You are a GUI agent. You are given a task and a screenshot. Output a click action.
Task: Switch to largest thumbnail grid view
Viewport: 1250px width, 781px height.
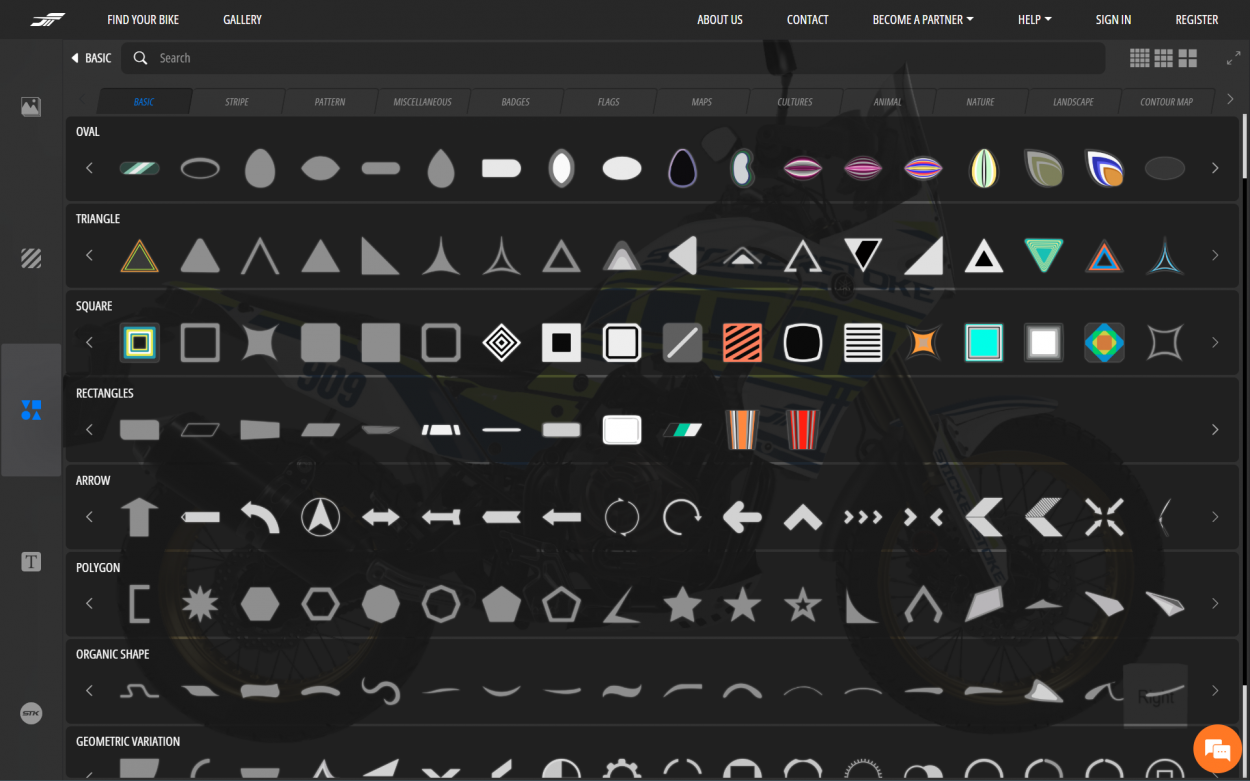point(1187,59)
